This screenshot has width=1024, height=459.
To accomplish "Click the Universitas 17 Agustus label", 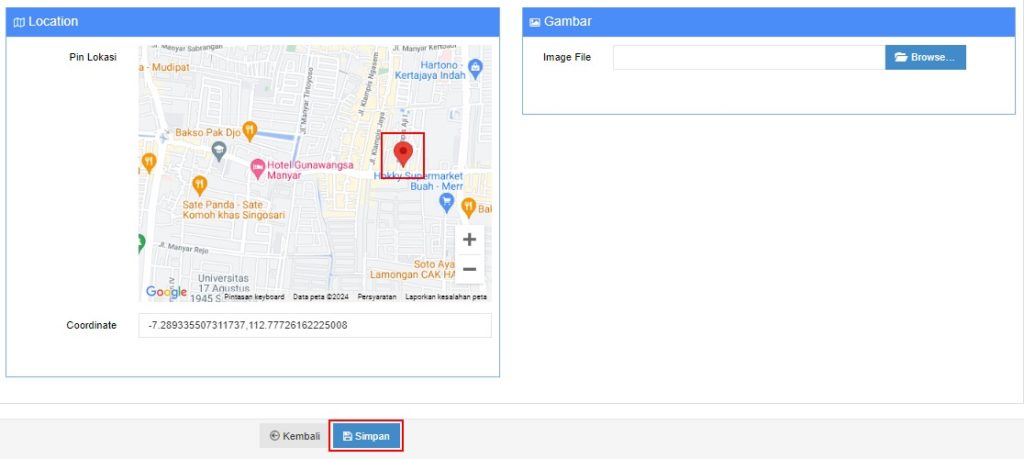I will point(224,288).
